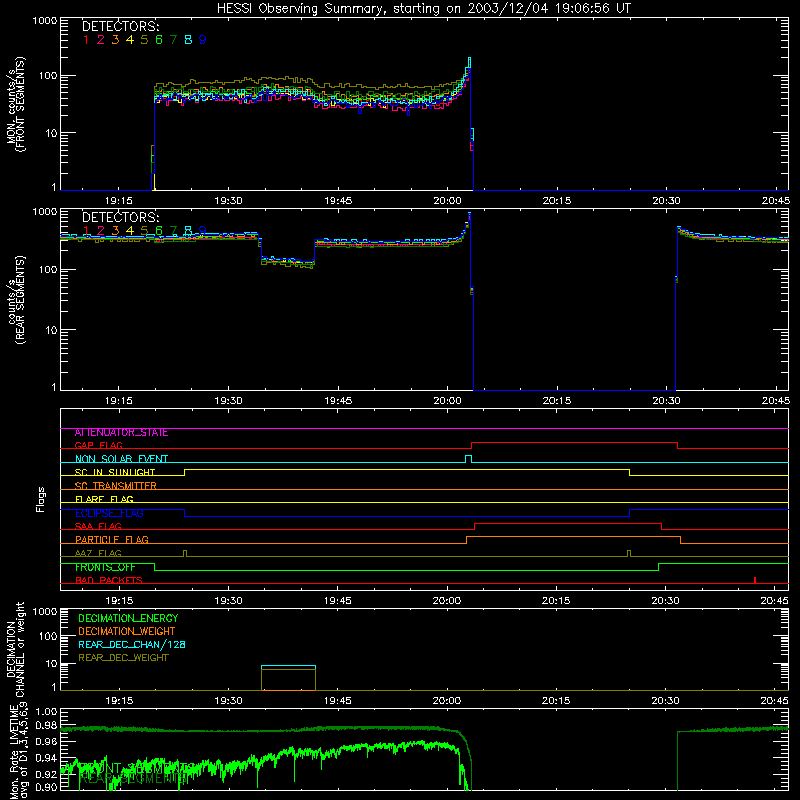The image size is (800, 800).
Task: Click the rear segments count drop near 19:38
Action: [x=288, y=261]
